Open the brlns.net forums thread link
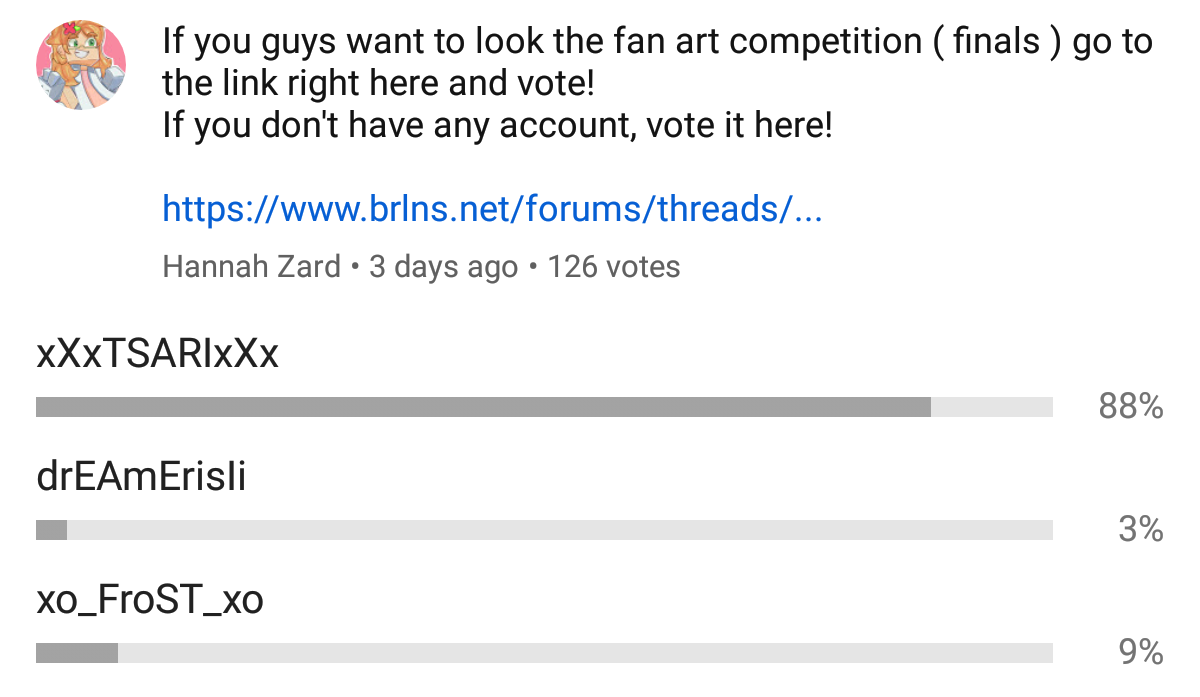1200x697 pixels. click(x=492, y=210)
